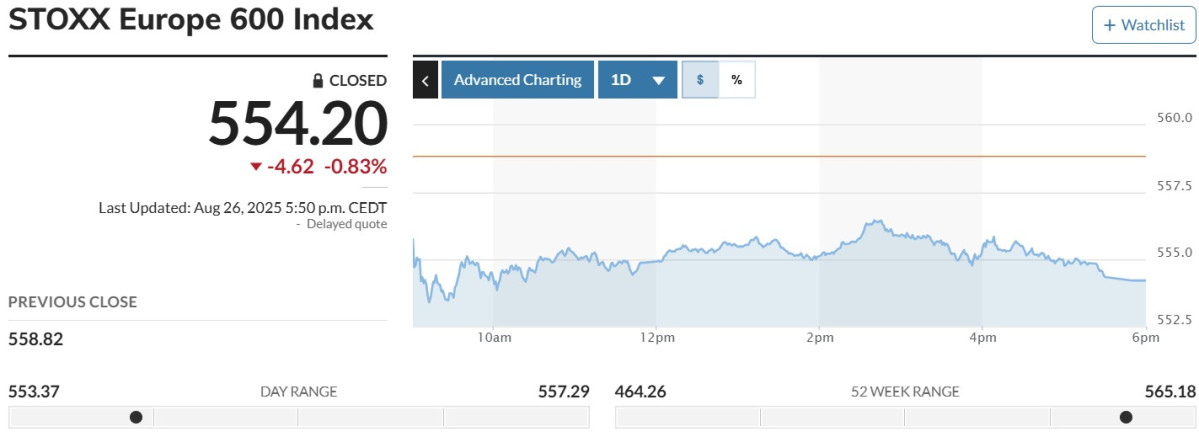Click the Day Range position dot
Viewport: 1199px width, 437px height.
136,417
